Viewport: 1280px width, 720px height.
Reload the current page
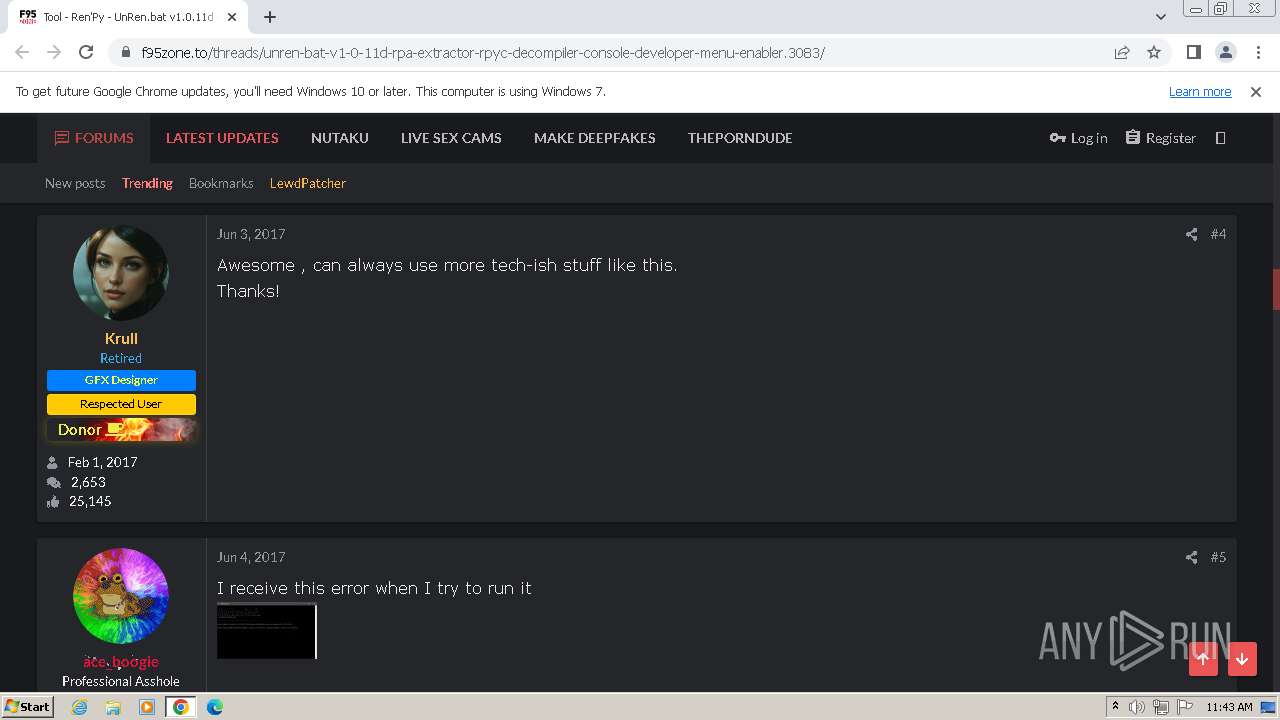[86, 52]
